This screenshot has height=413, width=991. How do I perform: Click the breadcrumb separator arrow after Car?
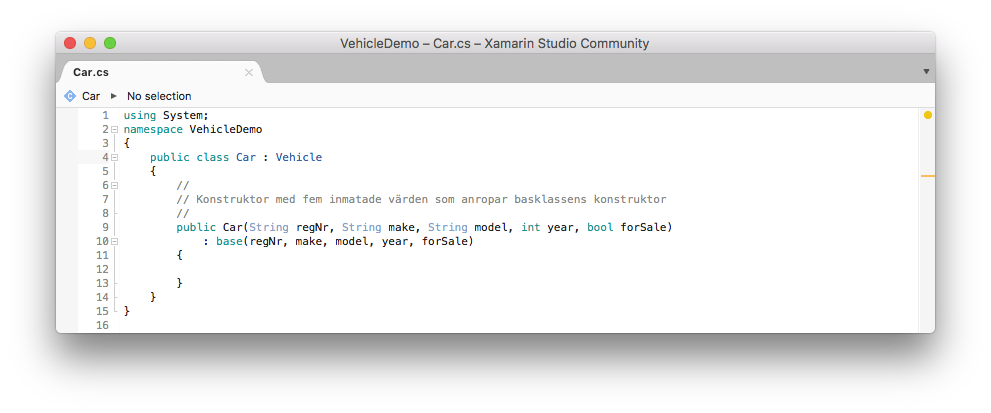tap(114, 96)
